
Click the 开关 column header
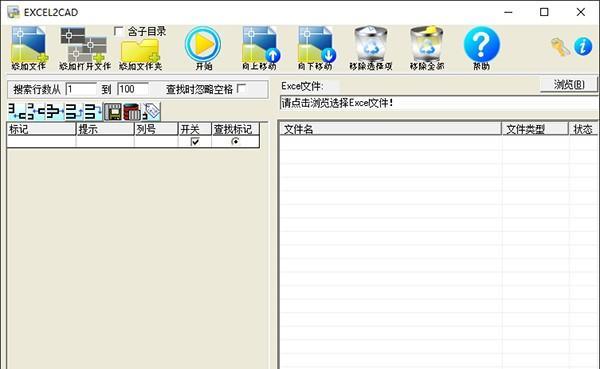click(x=195, y=129)
